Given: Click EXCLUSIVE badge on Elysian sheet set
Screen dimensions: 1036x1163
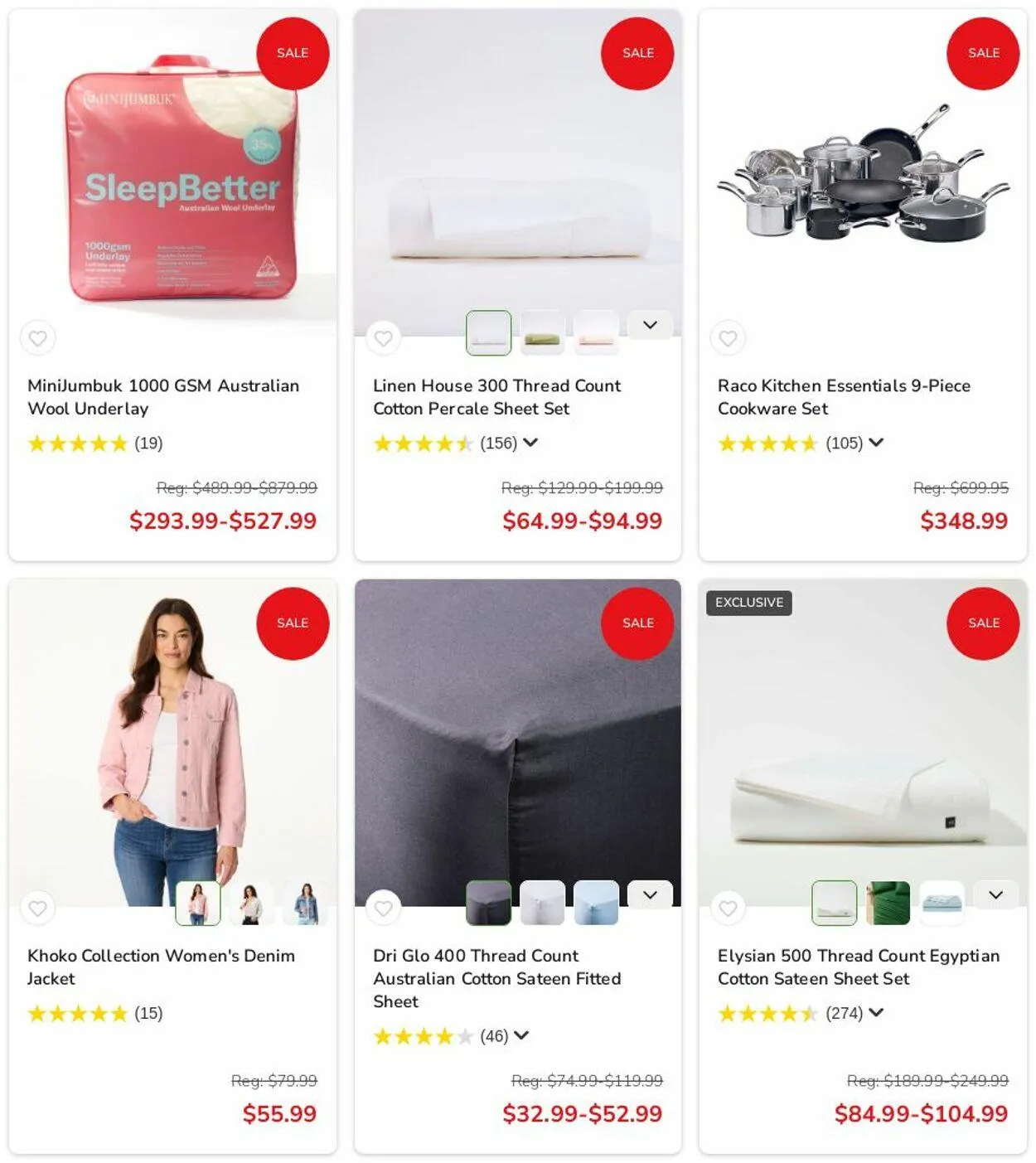Looking at the screenshot, I should coord(749,603).
